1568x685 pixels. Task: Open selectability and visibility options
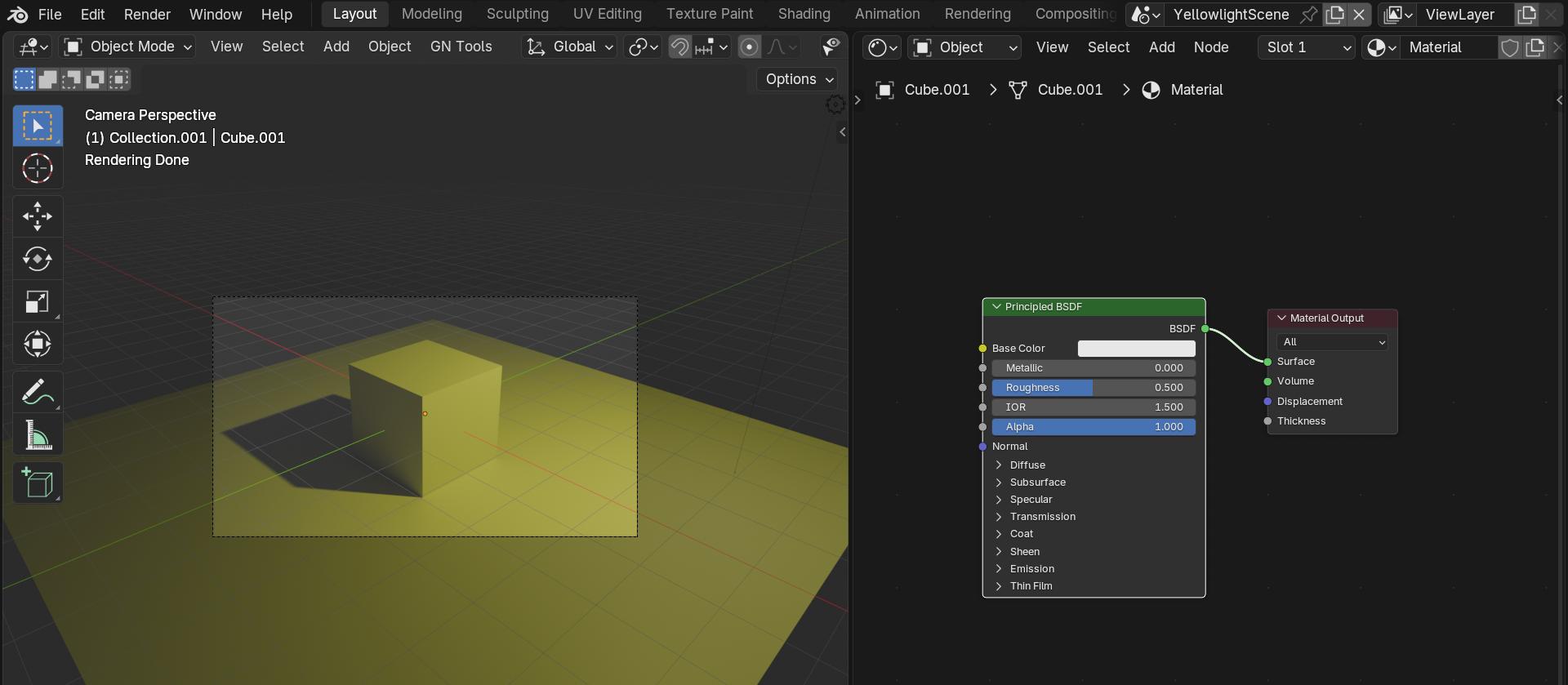pos(831,47)
